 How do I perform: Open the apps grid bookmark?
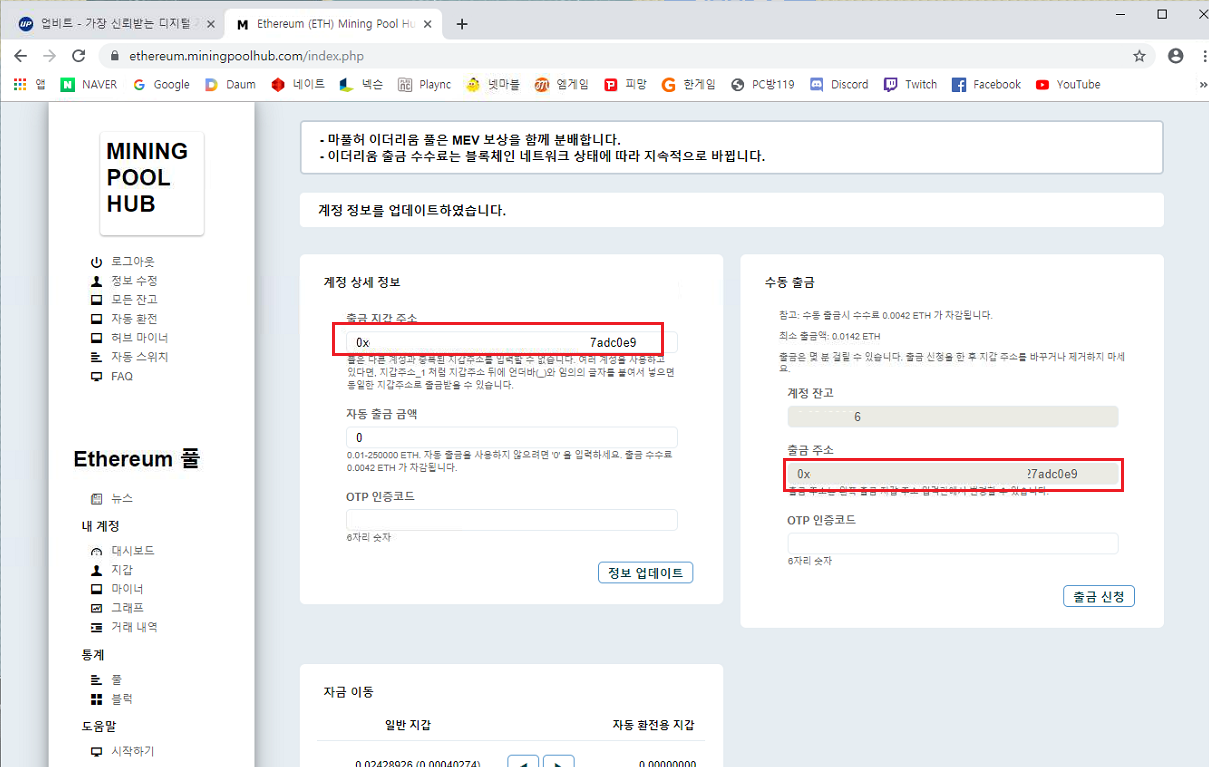click(x=29, y=85)
